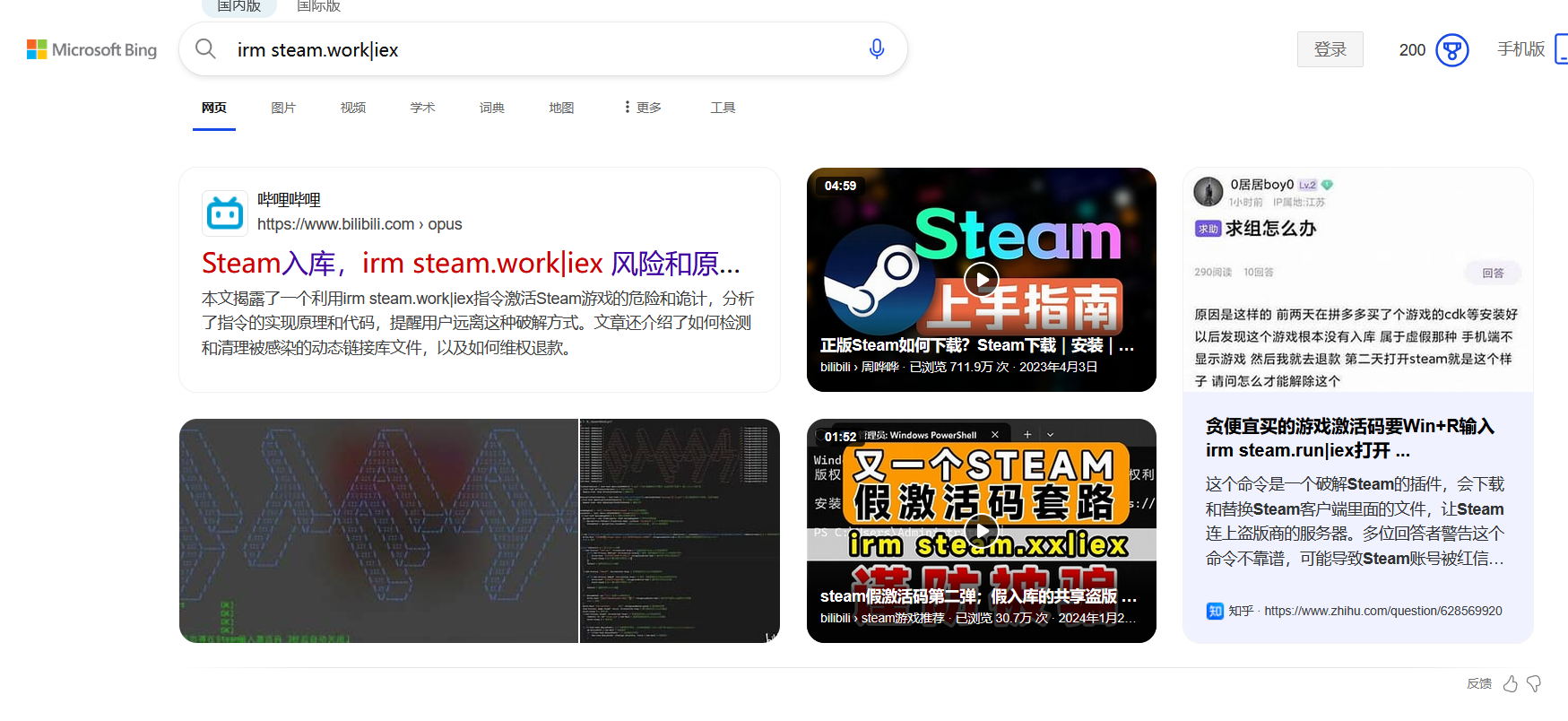Click the 0居居boy0 username
This screenshot has width=1568, height=721.
point(1261,185)
